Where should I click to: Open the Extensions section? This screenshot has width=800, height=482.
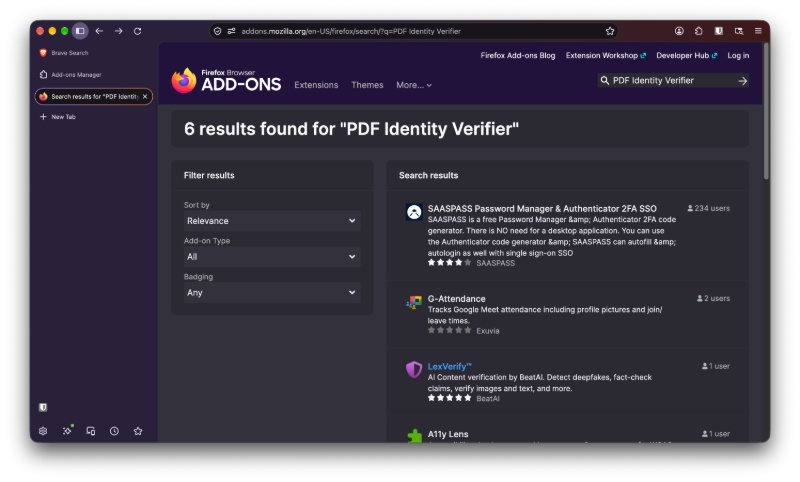click(316, 85)
